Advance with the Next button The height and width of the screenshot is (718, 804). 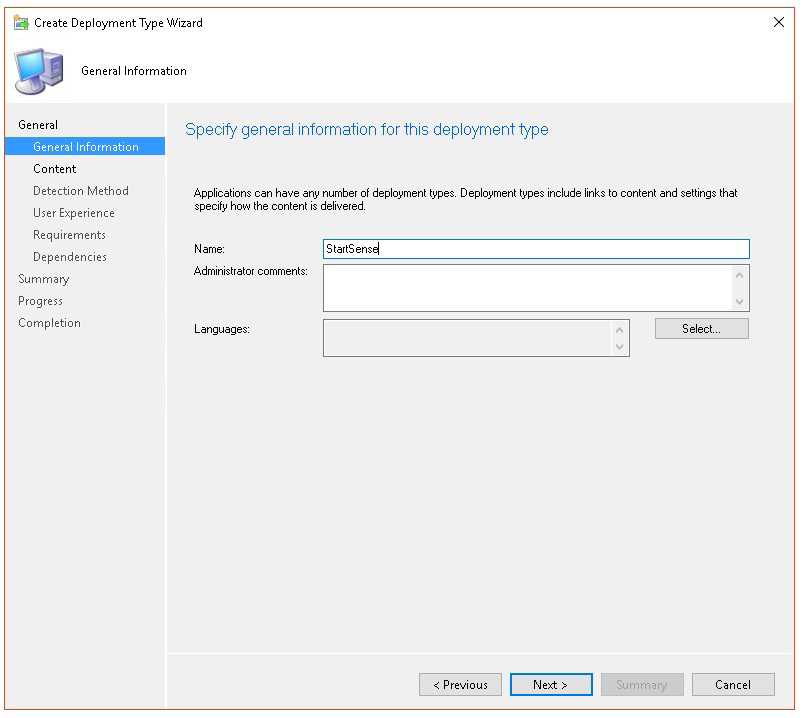551,685
